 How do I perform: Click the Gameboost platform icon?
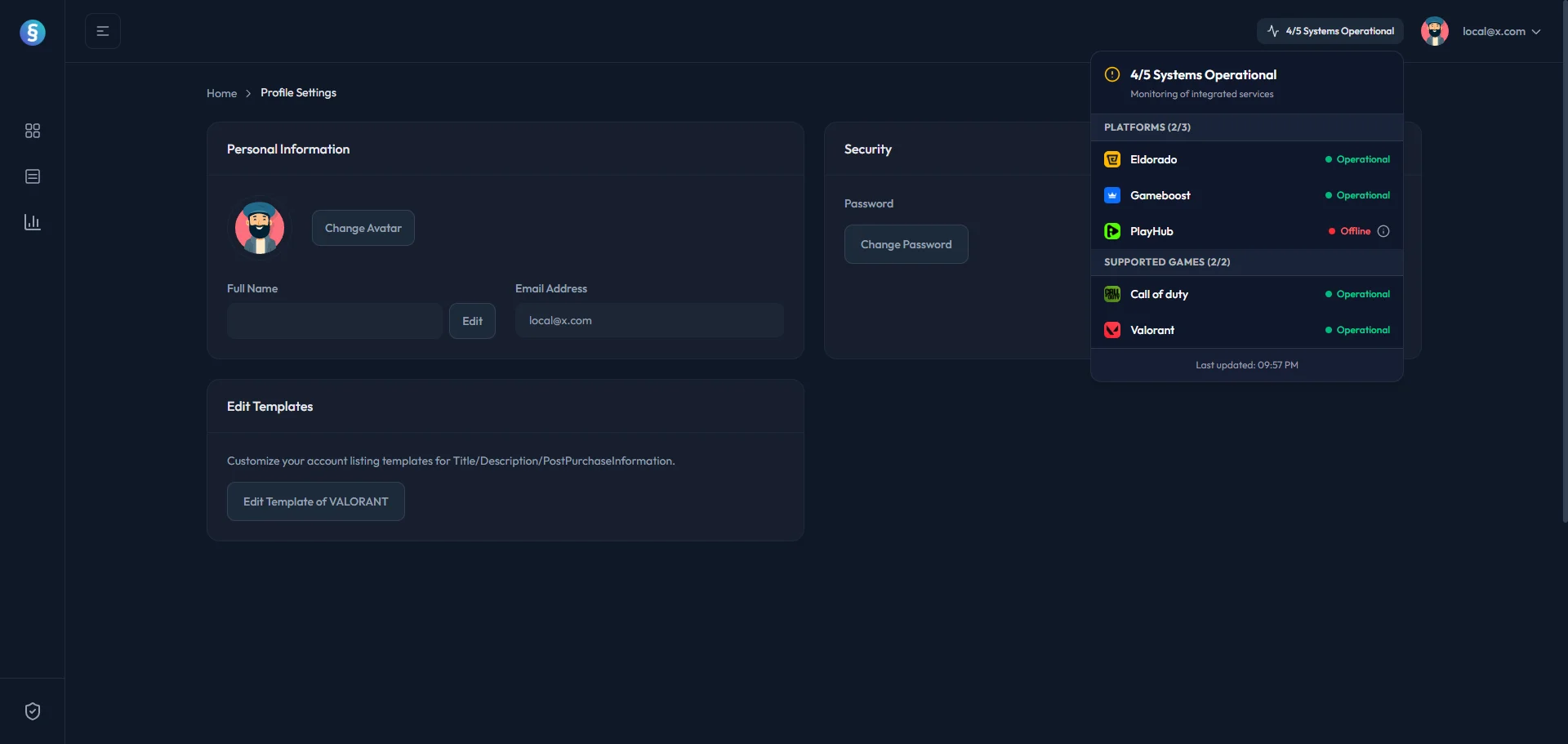click(x=1112, y=195)
